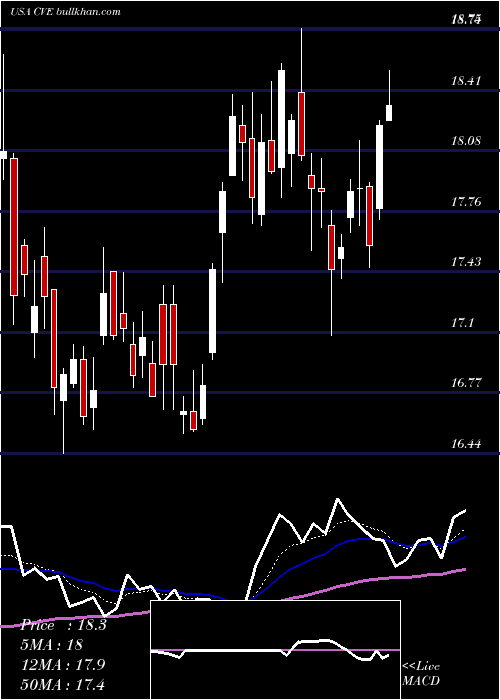Click the 17.76 price axis label
This screenshot has height=700, width=500.
[x=467, y=202]
